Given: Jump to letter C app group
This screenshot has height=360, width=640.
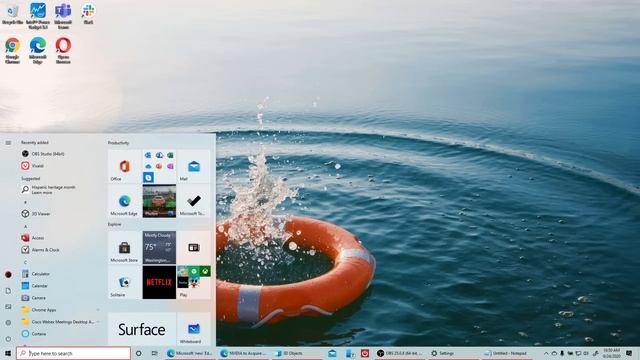Looking at the screenshot, I should click(25, 262).
